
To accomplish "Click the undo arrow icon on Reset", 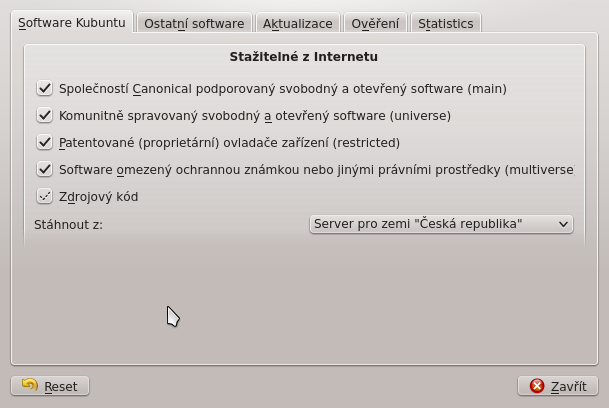I will [x=30, y=385].
